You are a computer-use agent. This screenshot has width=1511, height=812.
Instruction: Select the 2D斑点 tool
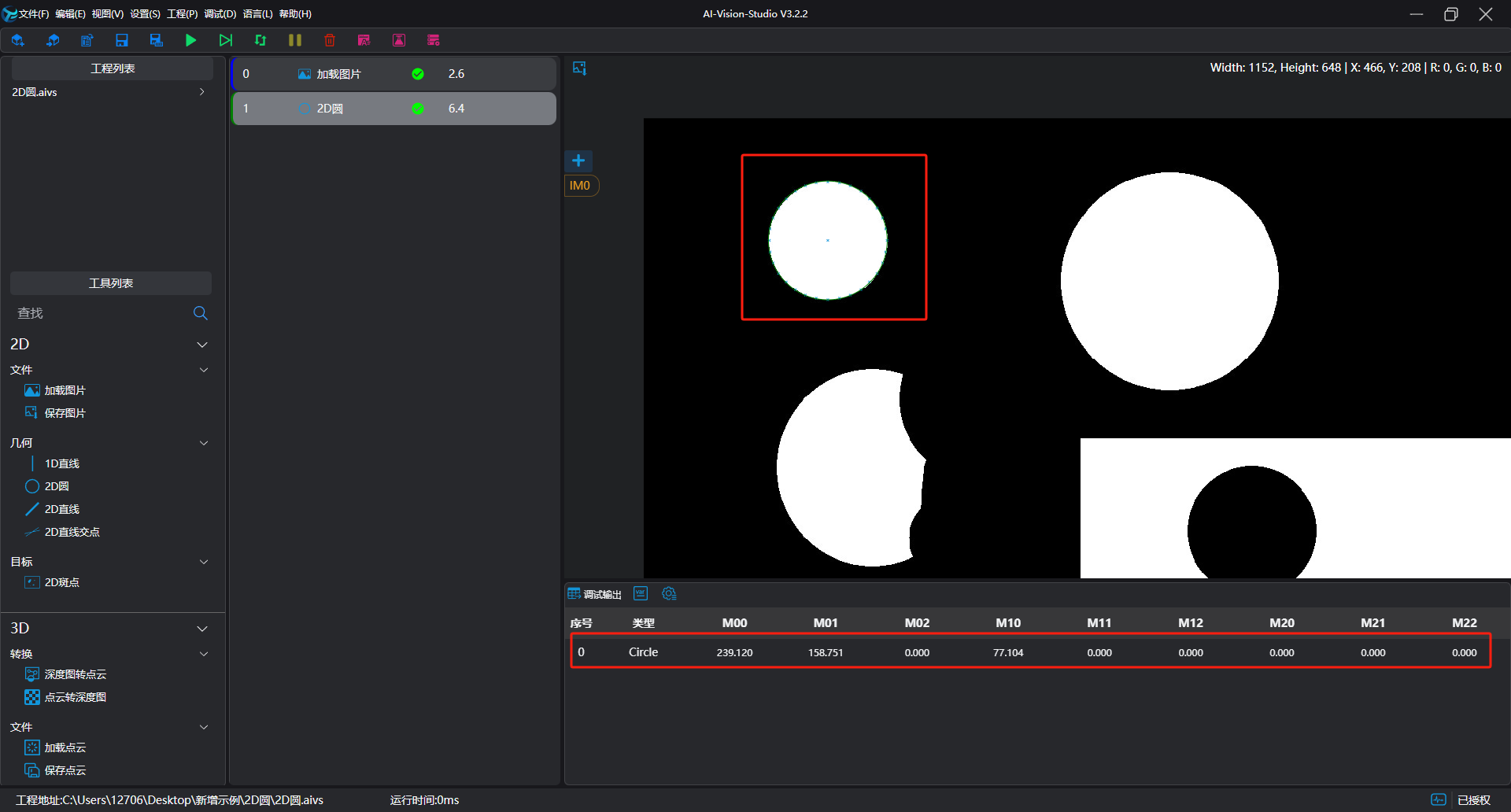[52, 582]
